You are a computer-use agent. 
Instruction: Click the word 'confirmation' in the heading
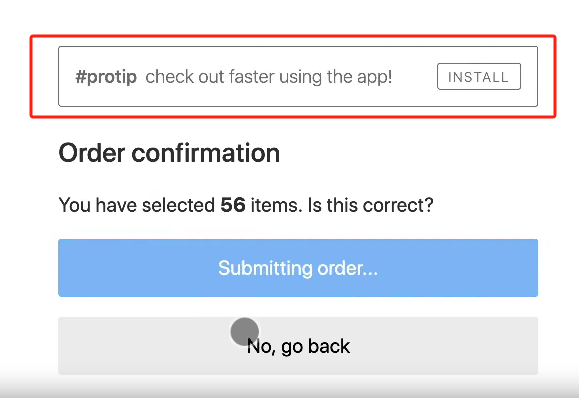click(x=206, y=153)
